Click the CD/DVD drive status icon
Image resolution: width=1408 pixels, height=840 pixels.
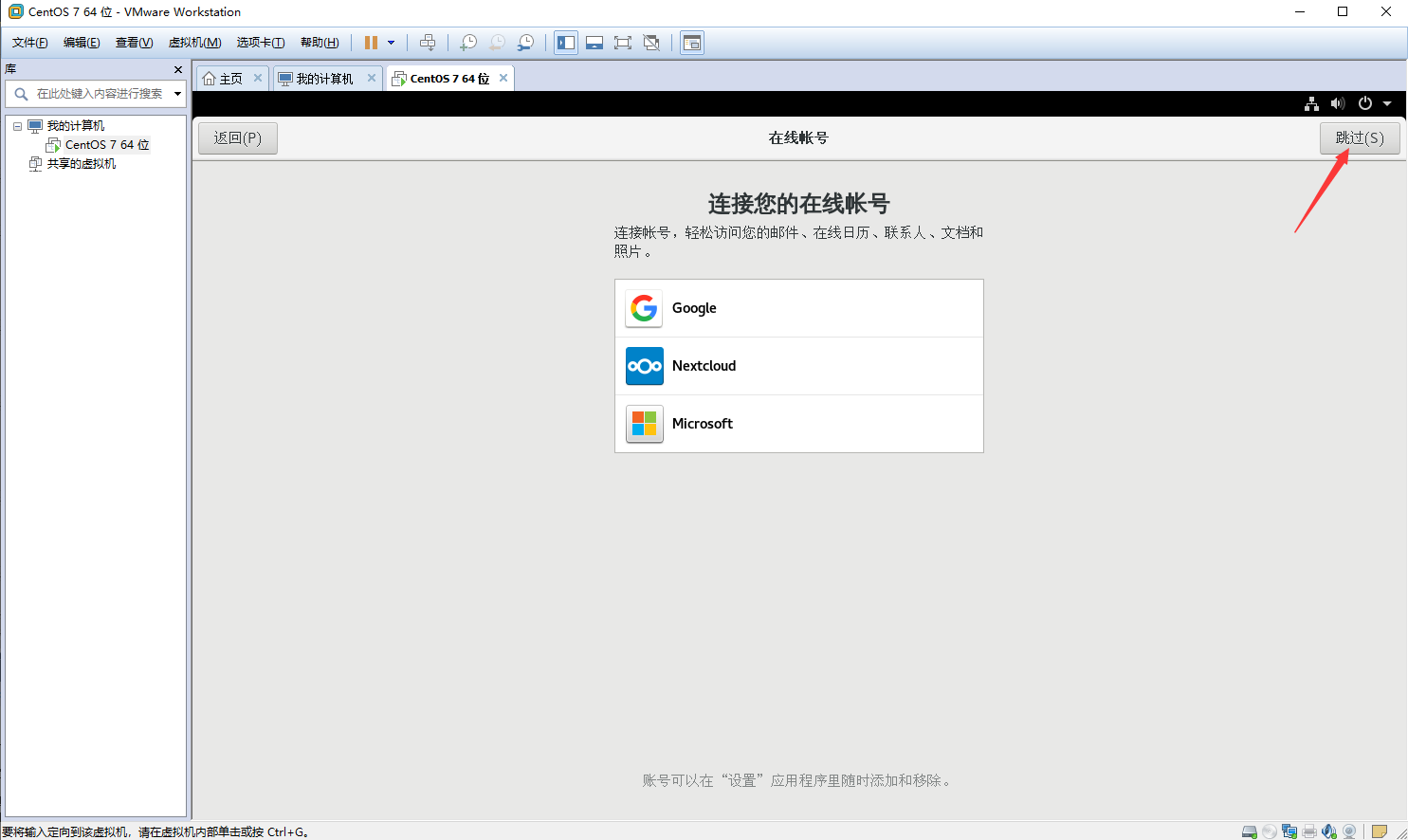(x=1270, y=831)
